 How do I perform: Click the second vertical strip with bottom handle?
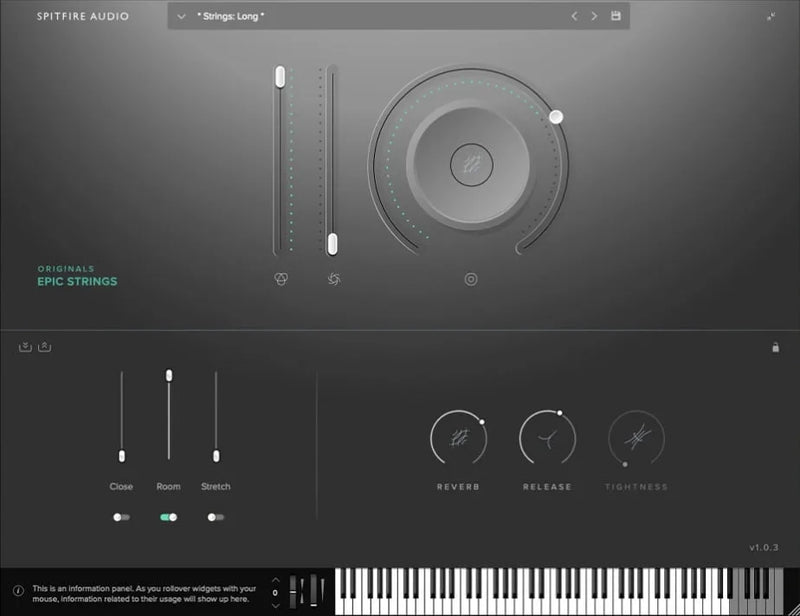click(313, 591)
